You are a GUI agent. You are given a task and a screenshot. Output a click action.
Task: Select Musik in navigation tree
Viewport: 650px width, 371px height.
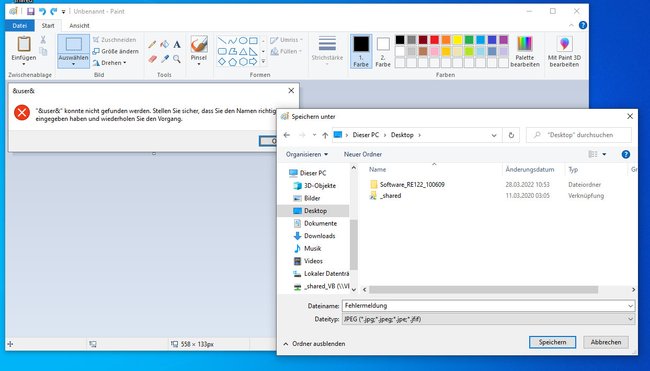point(307,248)
